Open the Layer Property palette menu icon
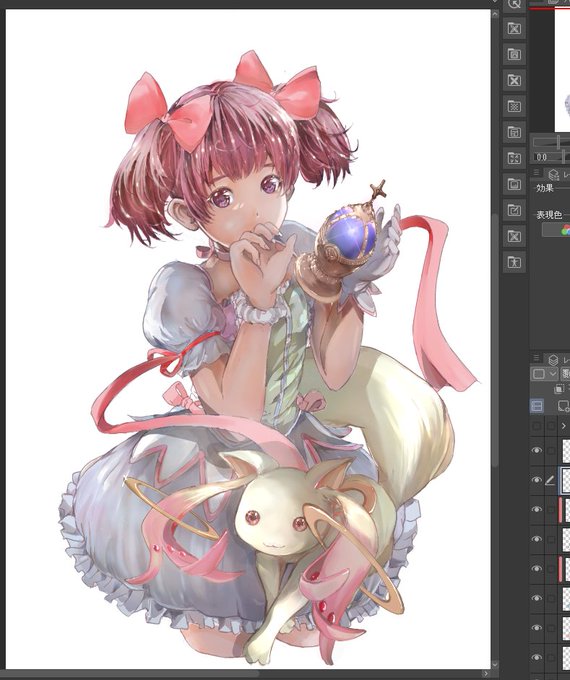This screenshot has width=570, height=680. [537, 173]
